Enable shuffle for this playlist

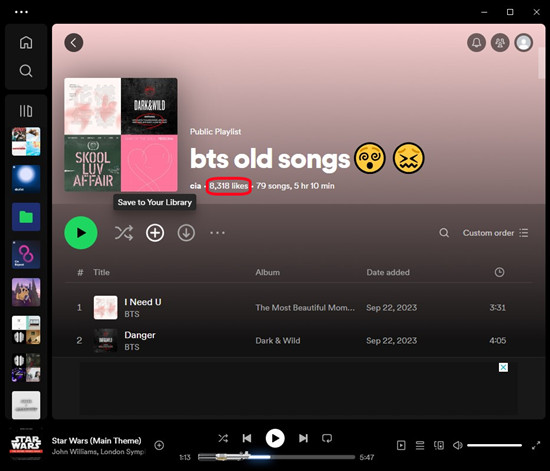coord(124,233)
